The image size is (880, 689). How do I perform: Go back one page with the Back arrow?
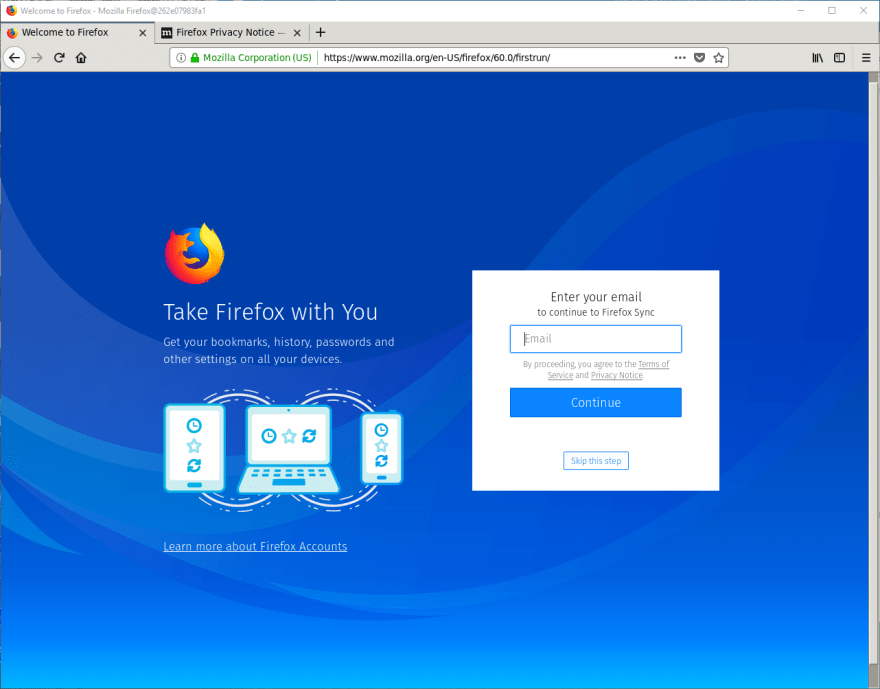[15, 57]
